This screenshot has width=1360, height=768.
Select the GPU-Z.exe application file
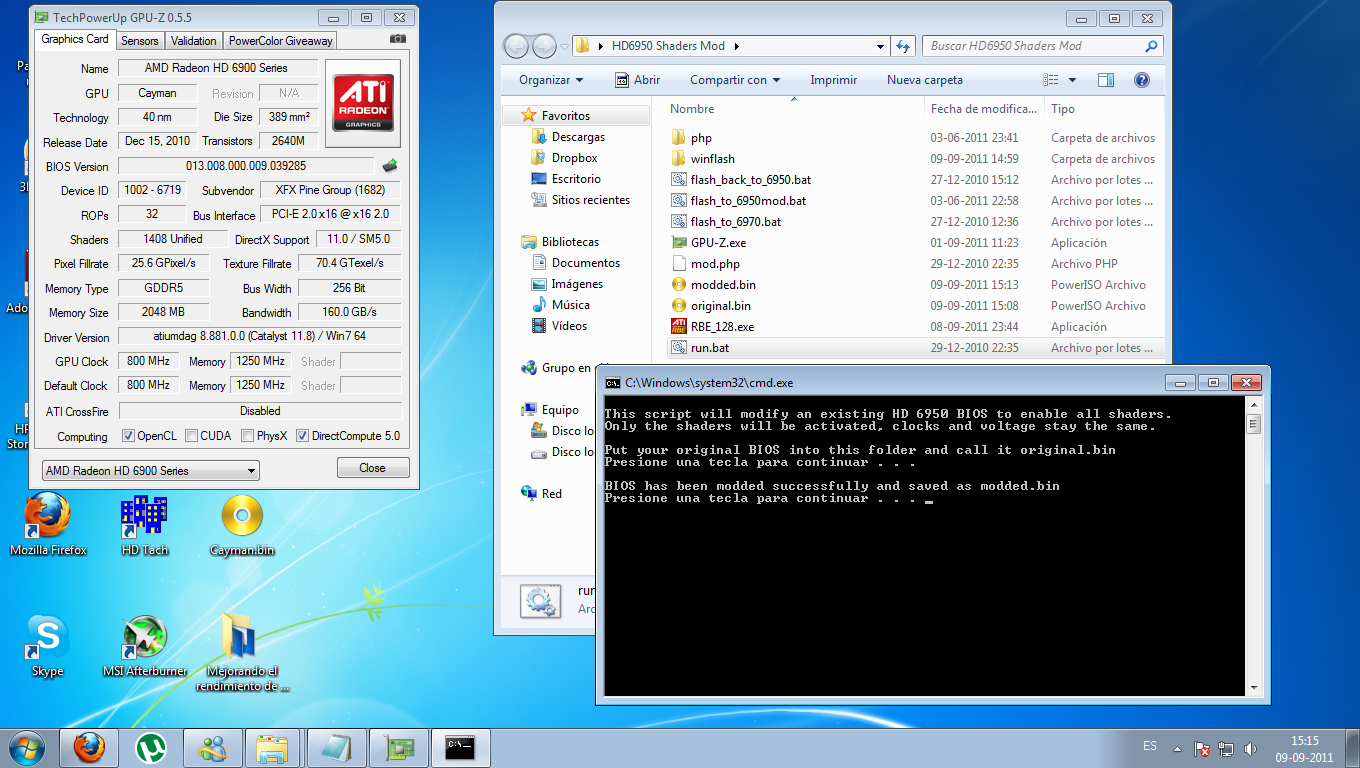point(718,243)
